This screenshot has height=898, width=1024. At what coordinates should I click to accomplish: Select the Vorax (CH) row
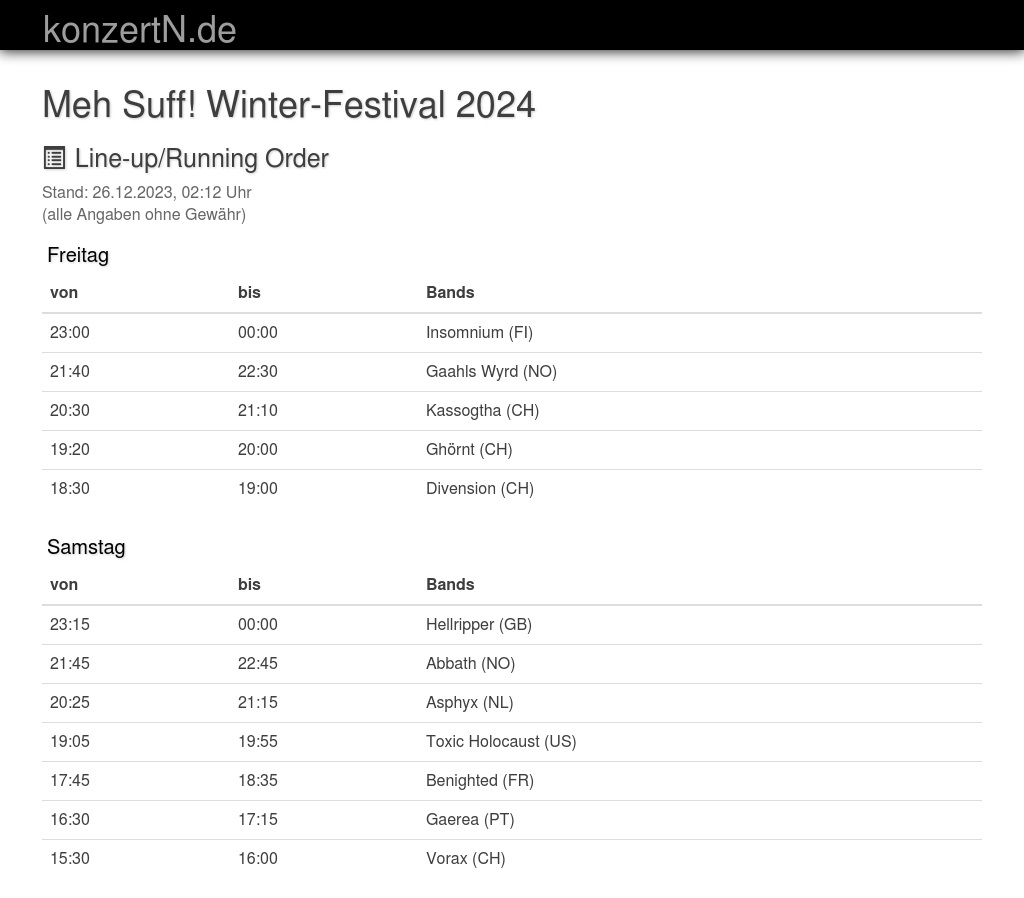[x=465, y=858]
